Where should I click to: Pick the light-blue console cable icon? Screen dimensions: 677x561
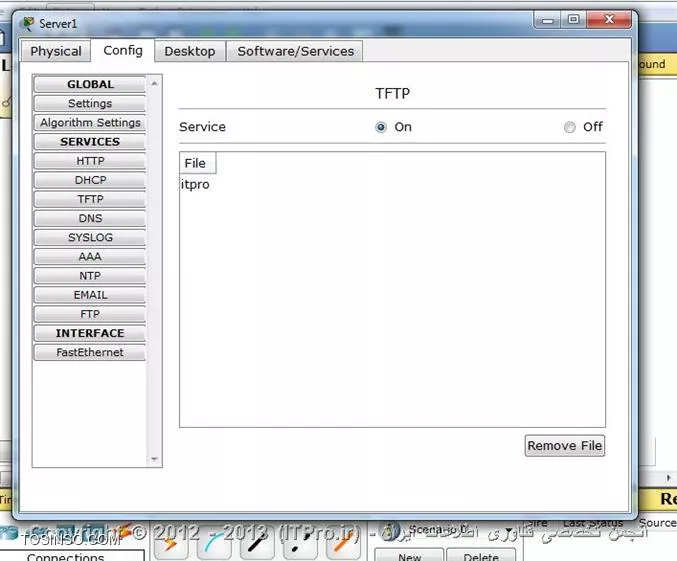[x=214, y=544]
